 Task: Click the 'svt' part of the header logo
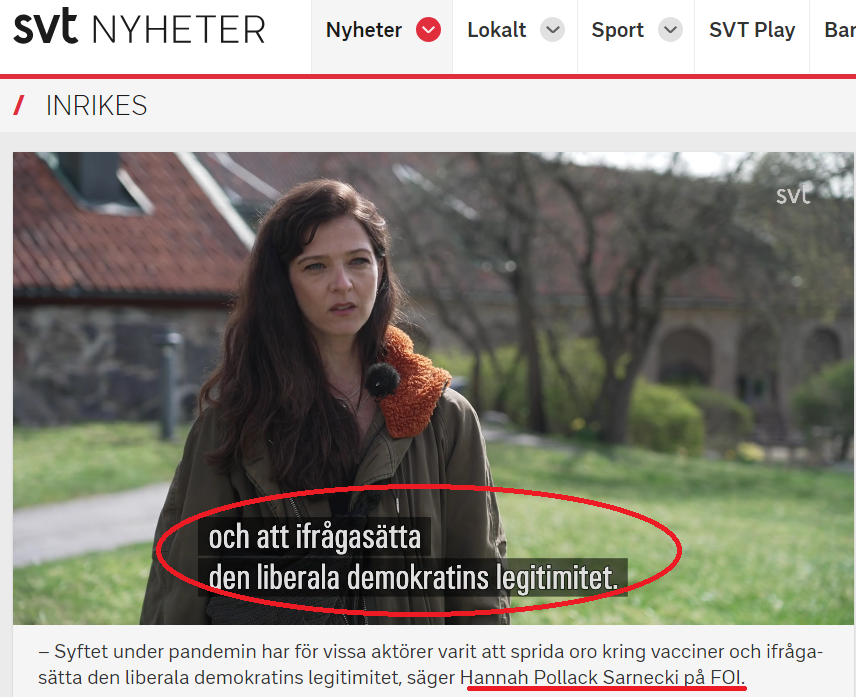(x=45, y=26)
